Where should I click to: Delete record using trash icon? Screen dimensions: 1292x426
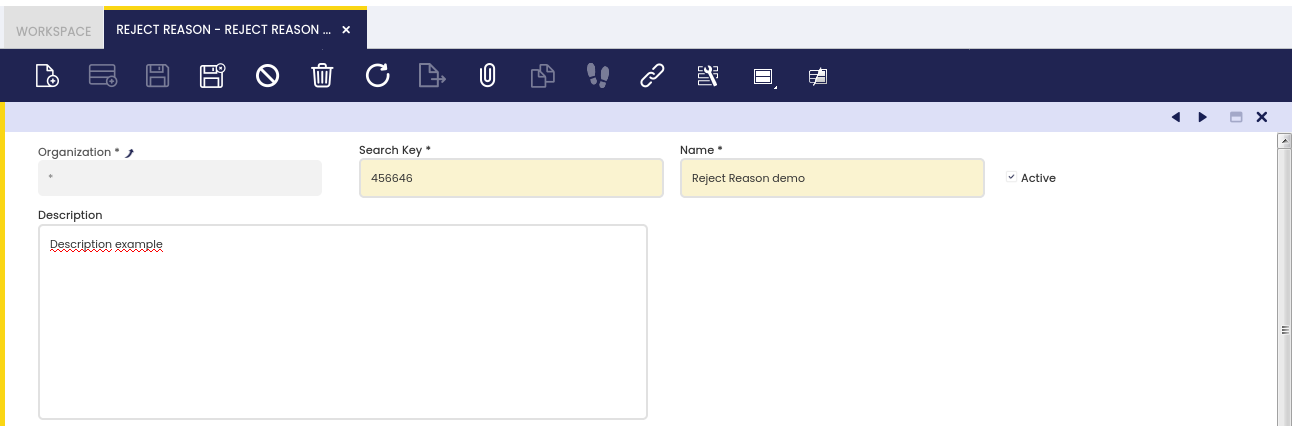[x=322, y=76]
